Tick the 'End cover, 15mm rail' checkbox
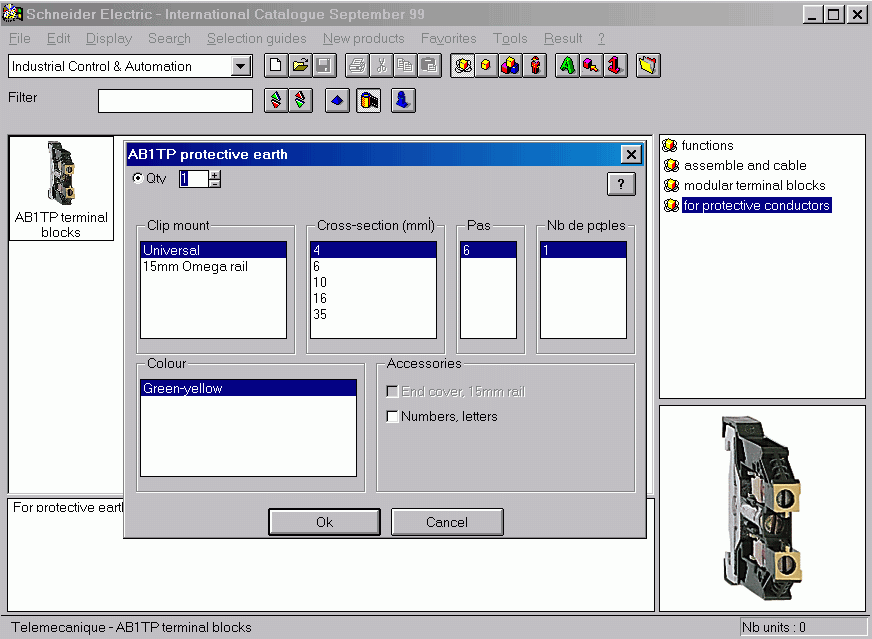 tap(392, 392)
